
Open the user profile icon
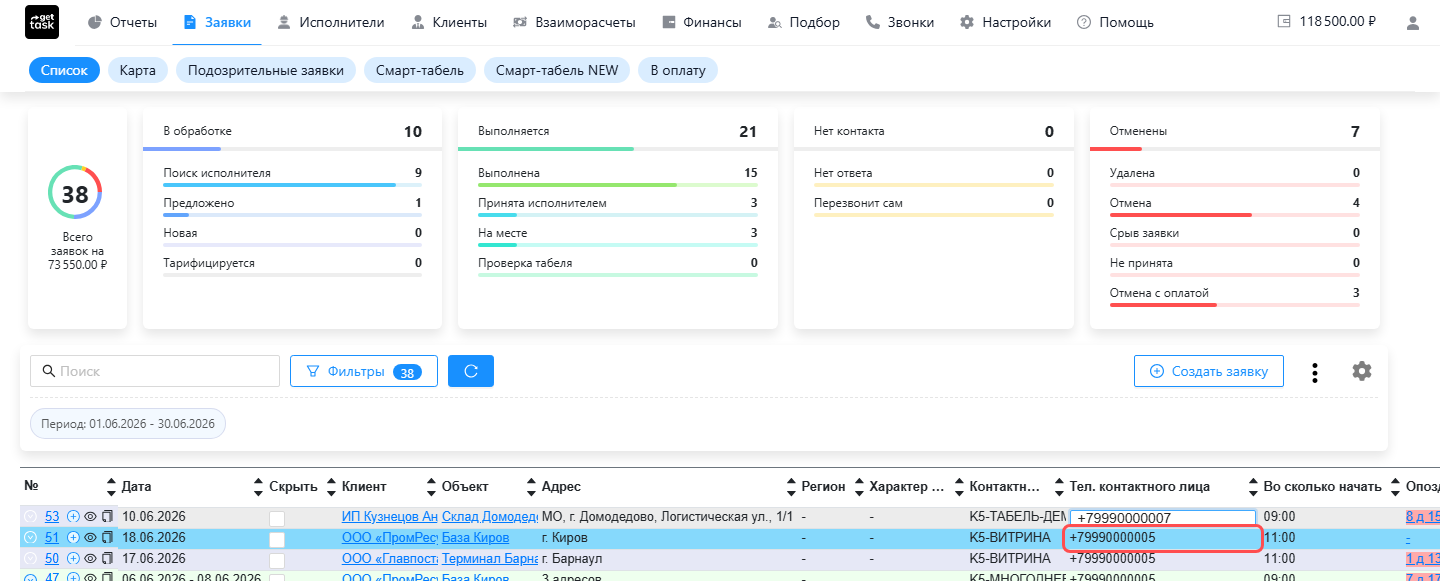(x=1412, y=22)
